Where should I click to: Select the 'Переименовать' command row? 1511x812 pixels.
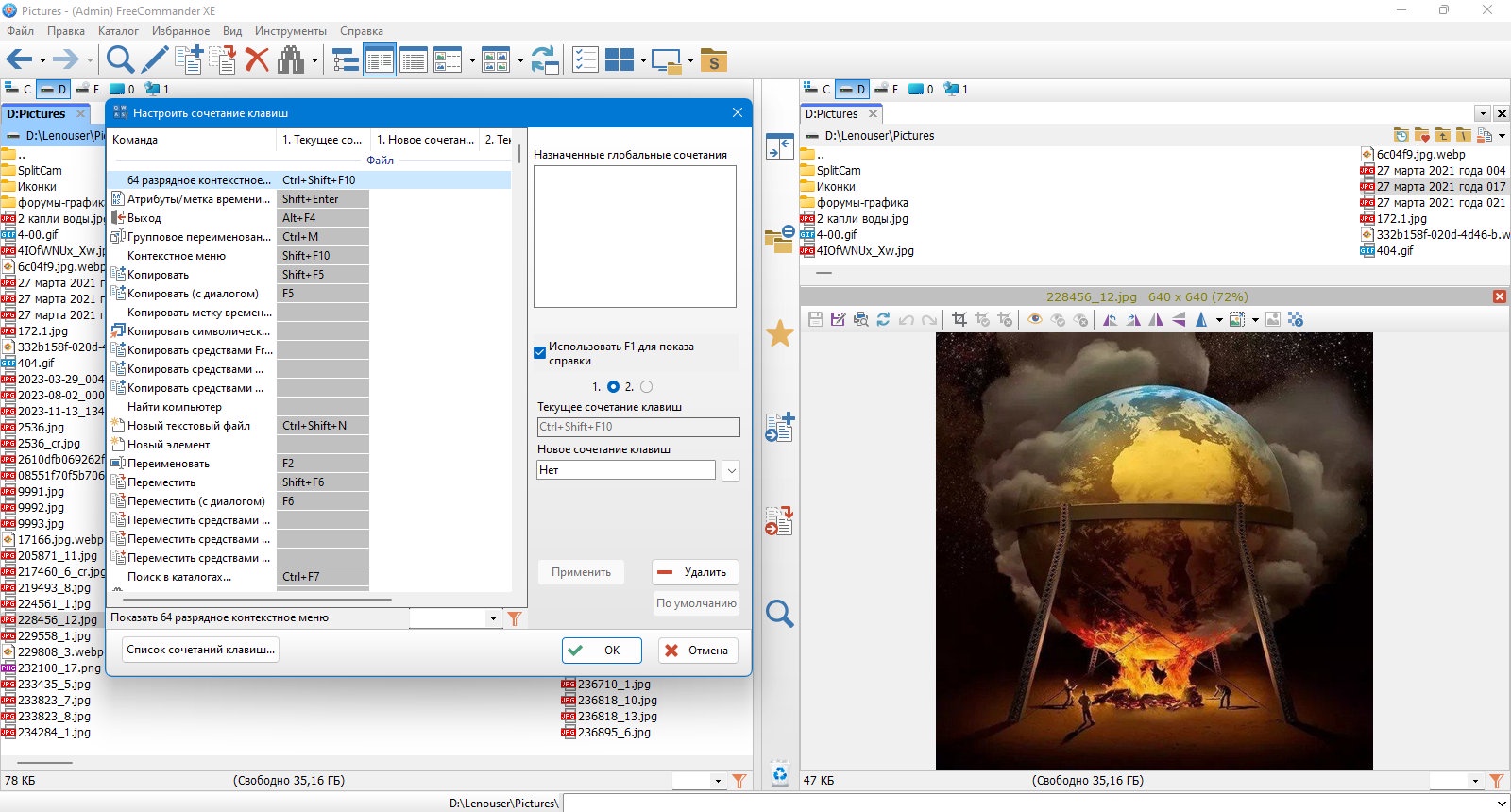240,464
